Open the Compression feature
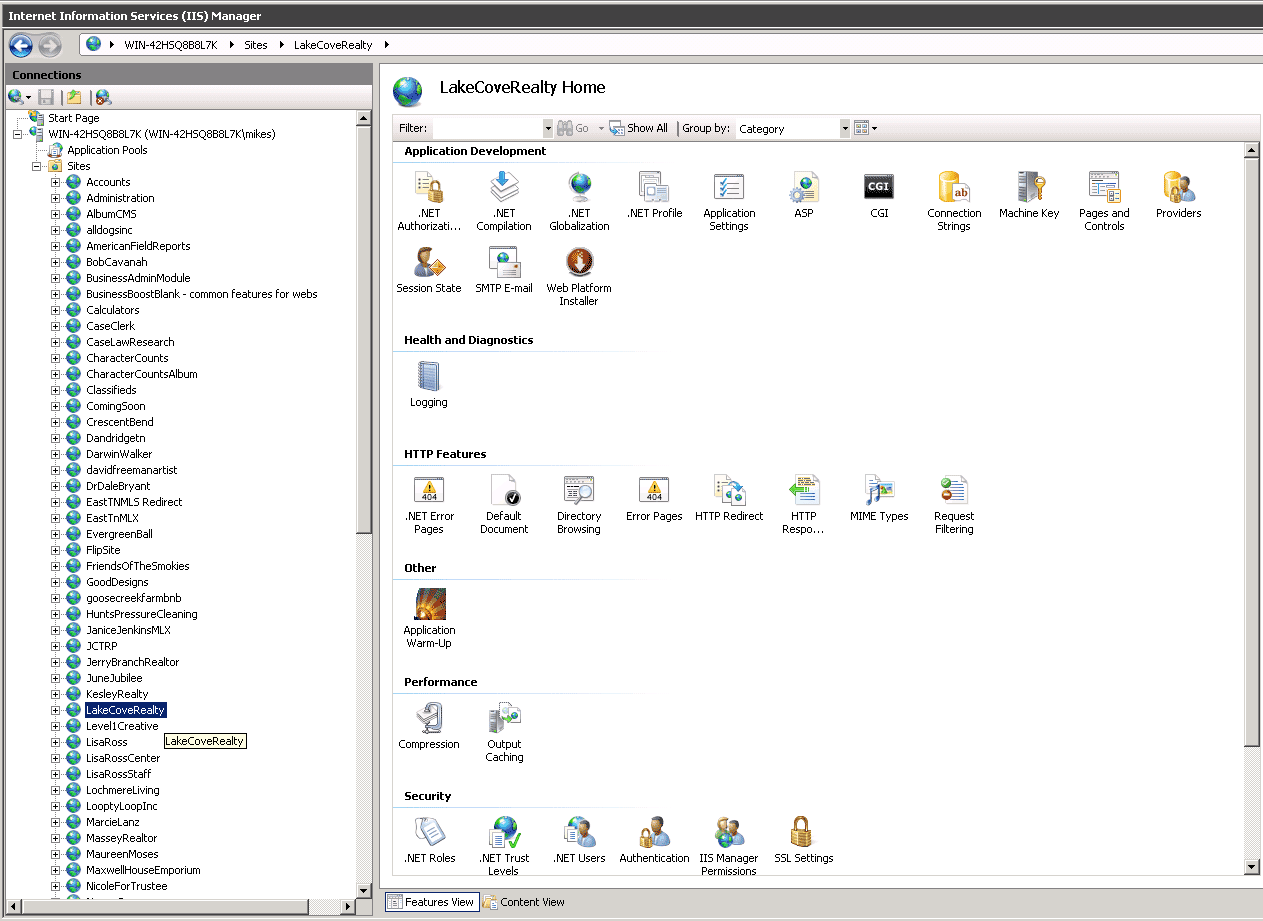 tap(429, 726)
